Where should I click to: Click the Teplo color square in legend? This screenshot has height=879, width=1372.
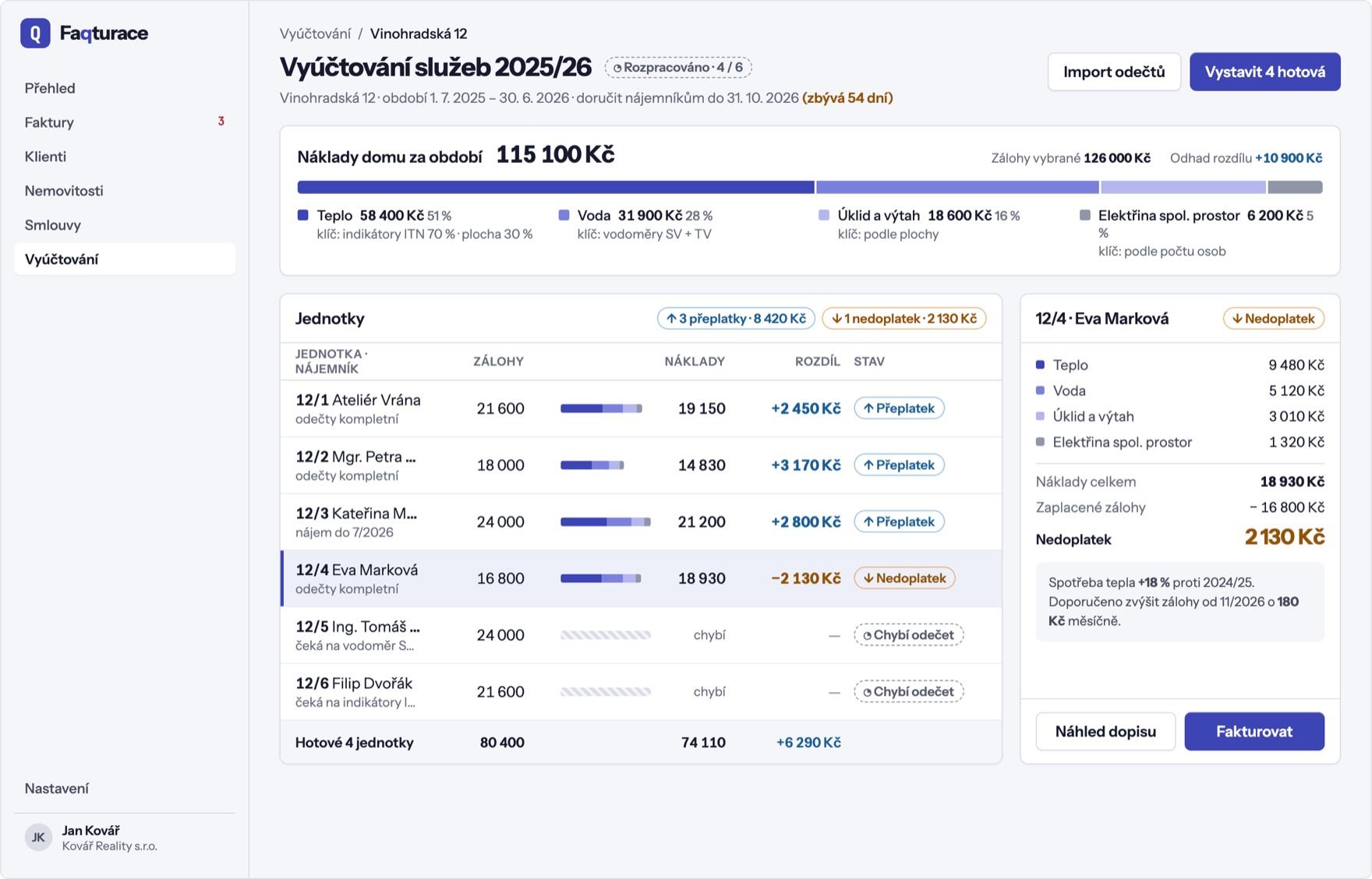302,215
